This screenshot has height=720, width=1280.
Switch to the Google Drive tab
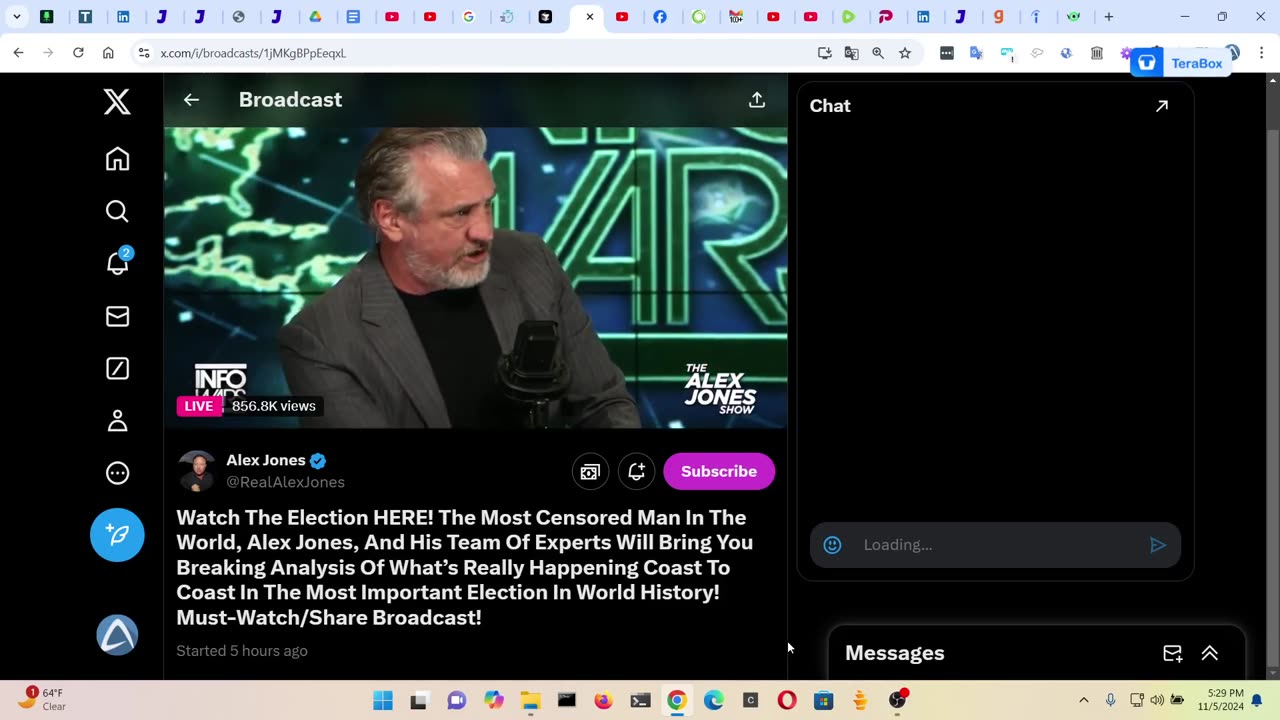pos(315,17)
